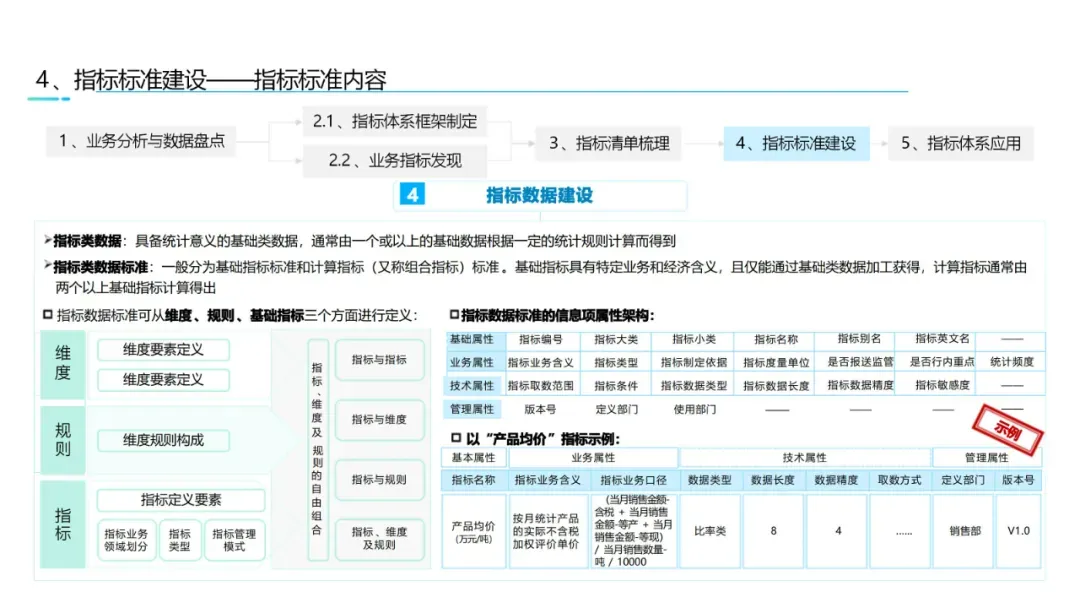1080x608 pixels.
Task: Click the '指标业务口径' column header
Action: pyautogui.click(x=633, y=480)
